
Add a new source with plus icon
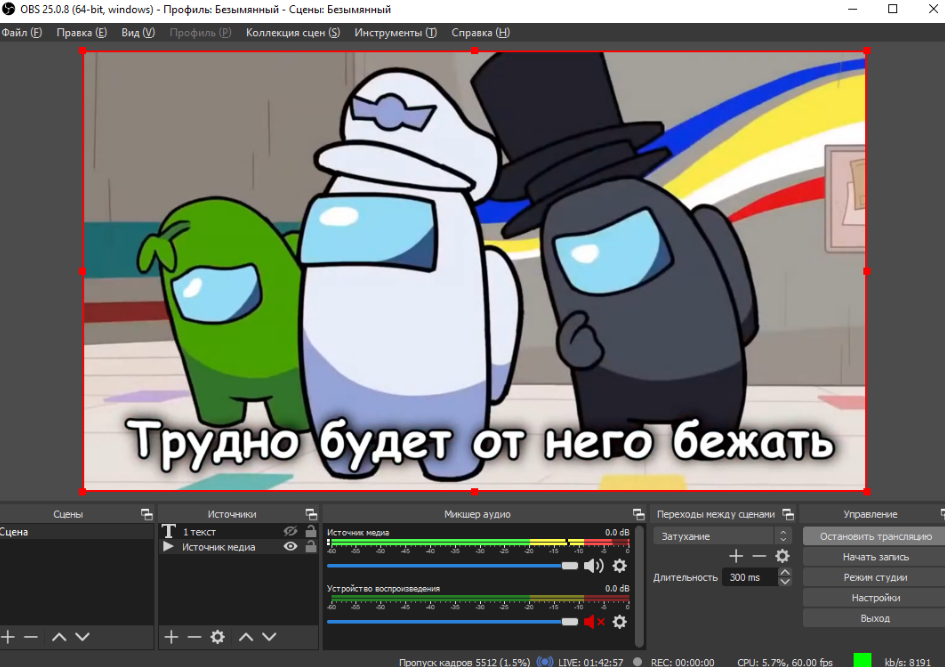(x=171, y=637)
